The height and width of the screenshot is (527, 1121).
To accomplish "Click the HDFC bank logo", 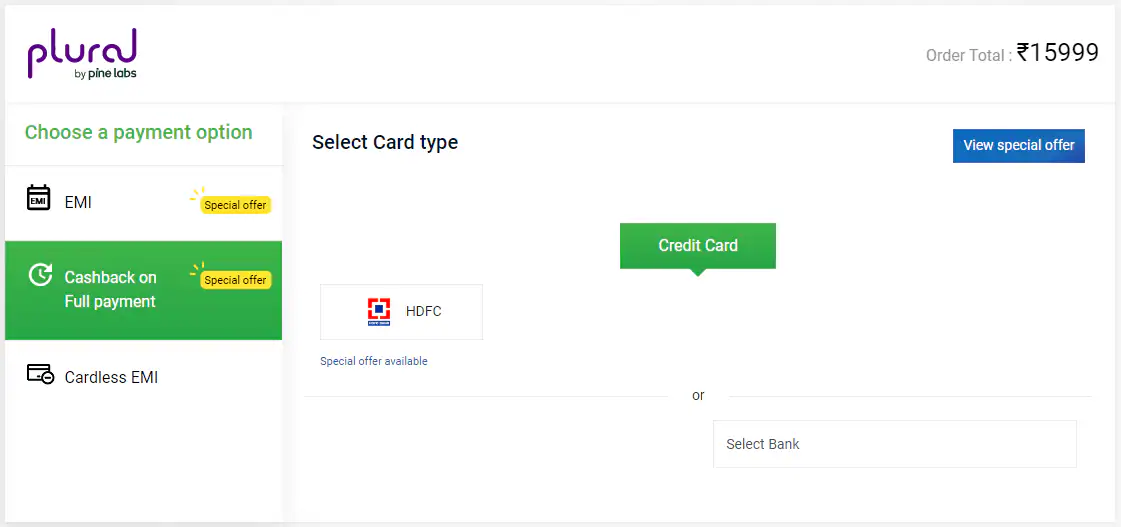I will (378, 312).
